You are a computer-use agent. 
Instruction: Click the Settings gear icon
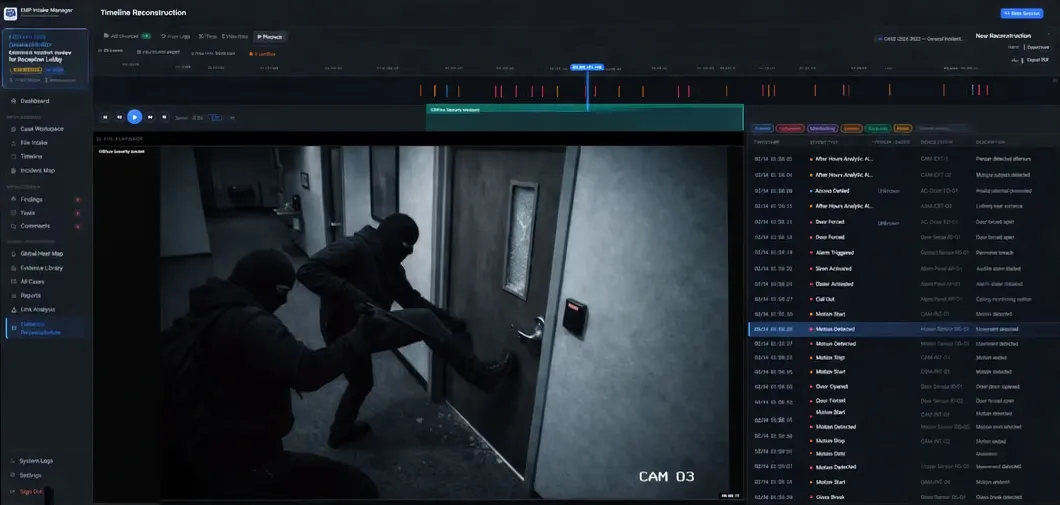(12, 475)
